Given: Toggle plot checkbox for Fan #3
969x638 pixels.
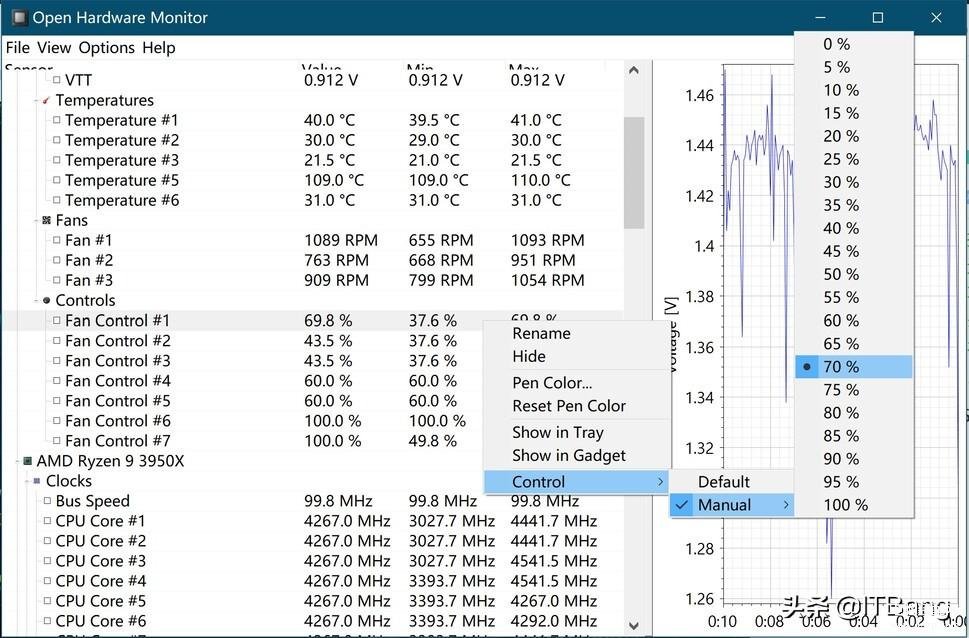Looking at the screenshot, I should 57,280.
